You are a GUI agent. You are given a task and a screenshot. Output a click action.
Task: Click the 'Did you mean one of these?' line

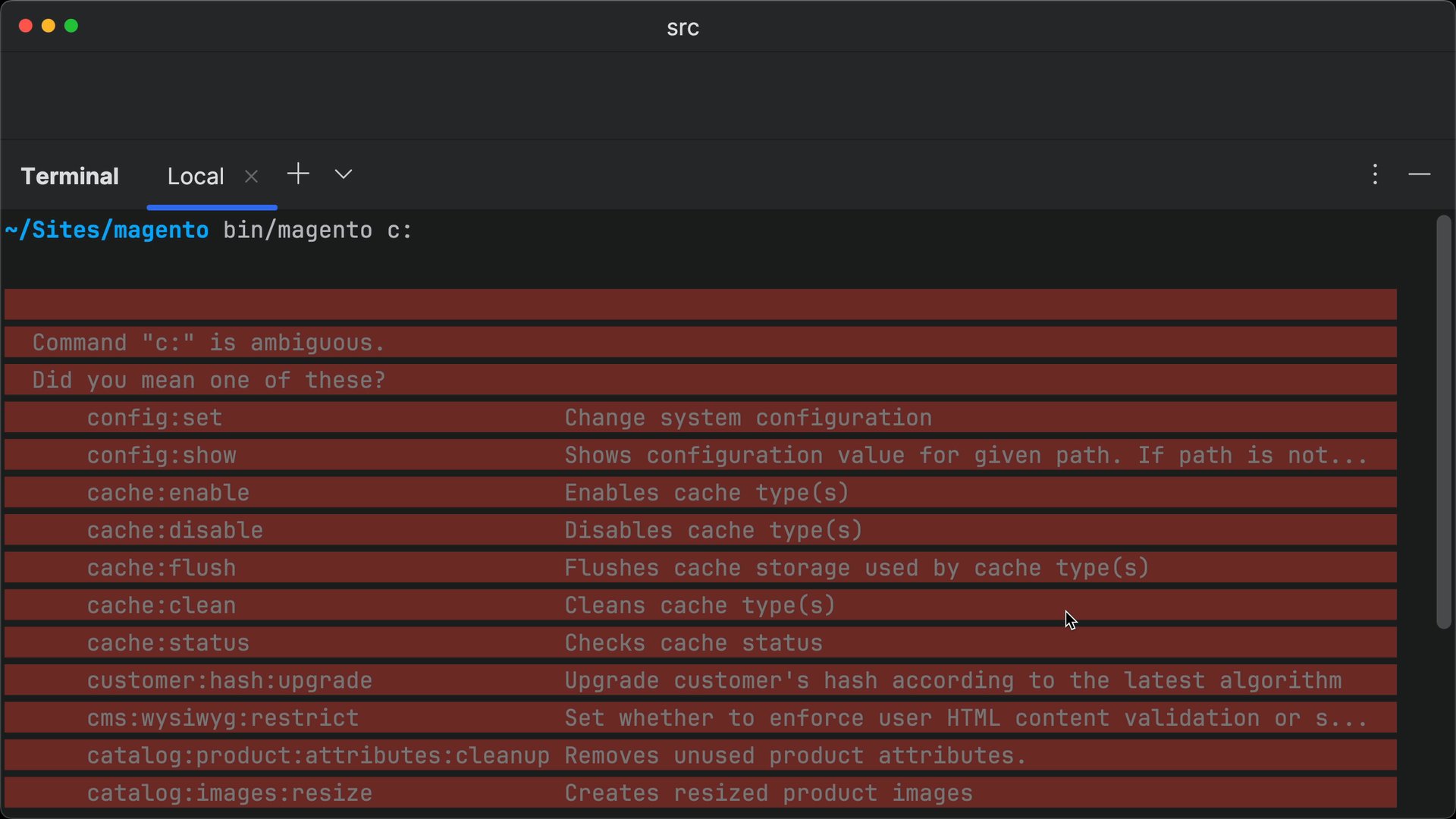209,380
